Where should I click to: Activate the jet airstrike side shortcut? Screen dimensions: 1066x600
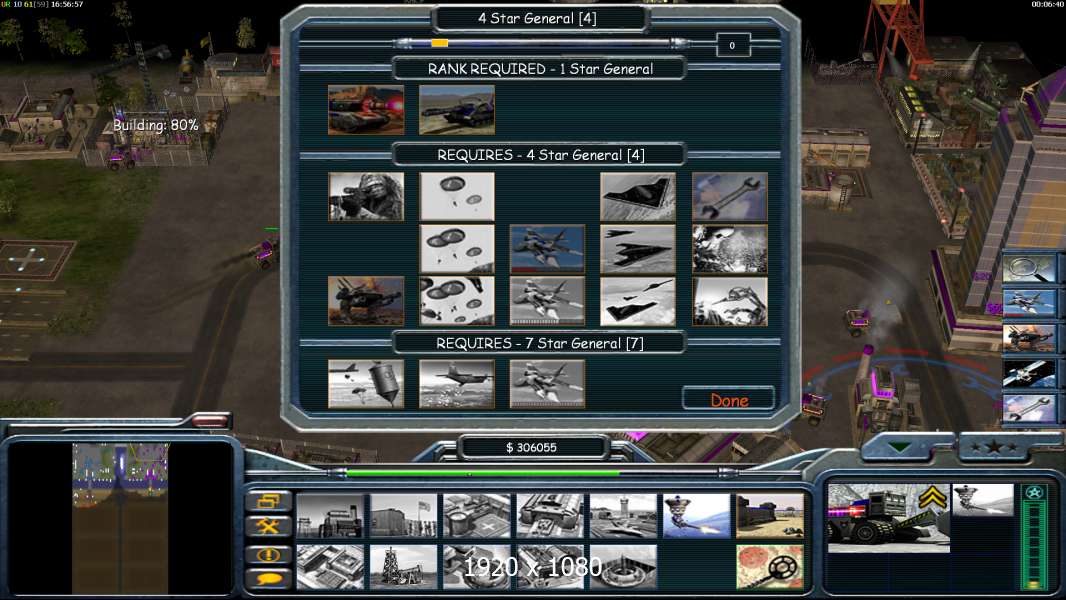[1029, 303]
